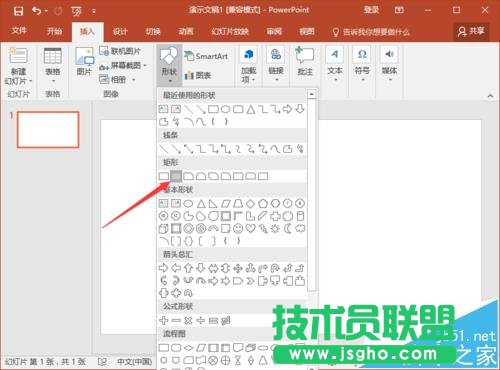
Task: Choose the left-right arrow in 箭头总汇
Action: (x=213, y=268)
